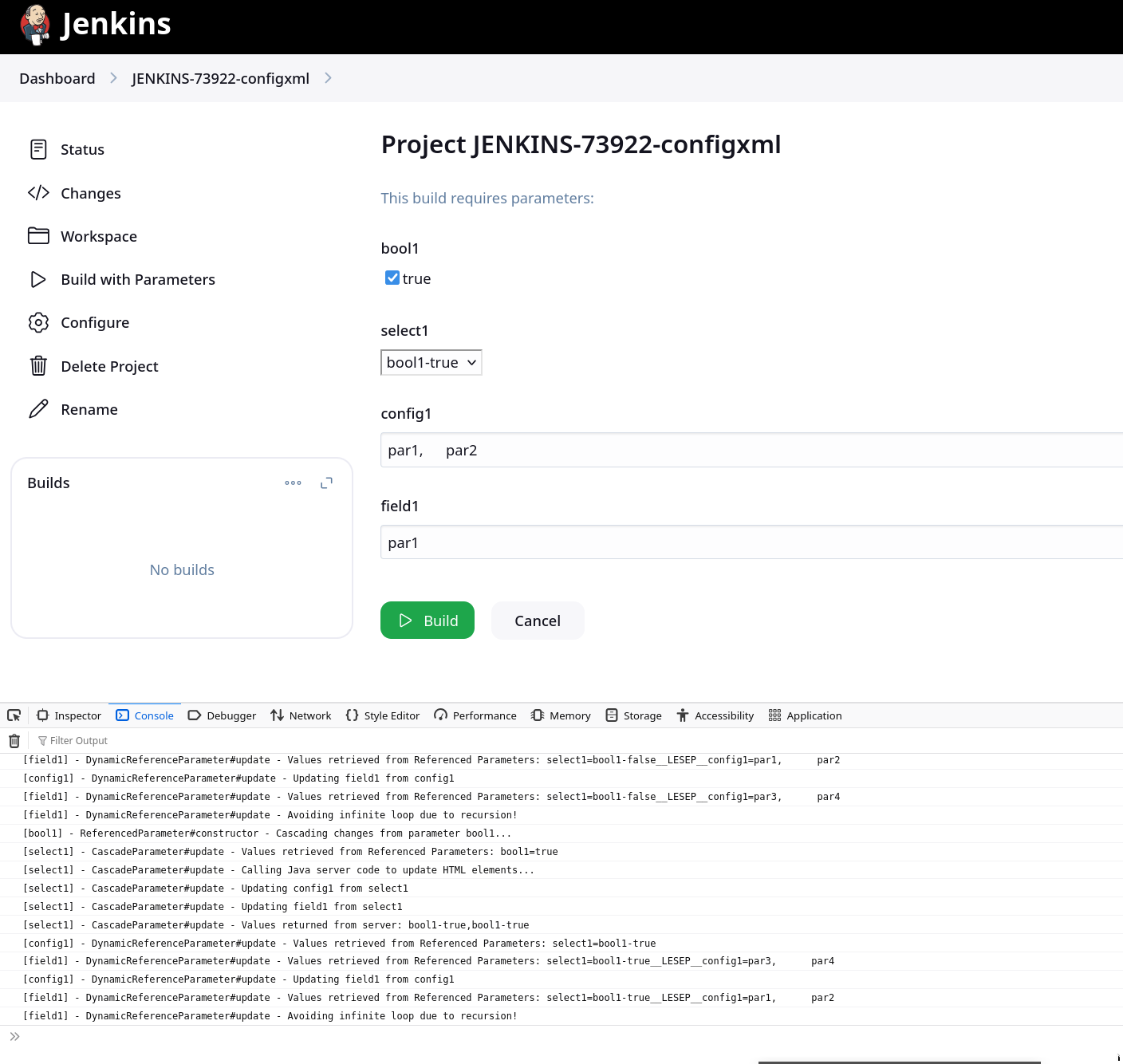
Task: Clear console output with trash icon
Action: pos(14,741)
